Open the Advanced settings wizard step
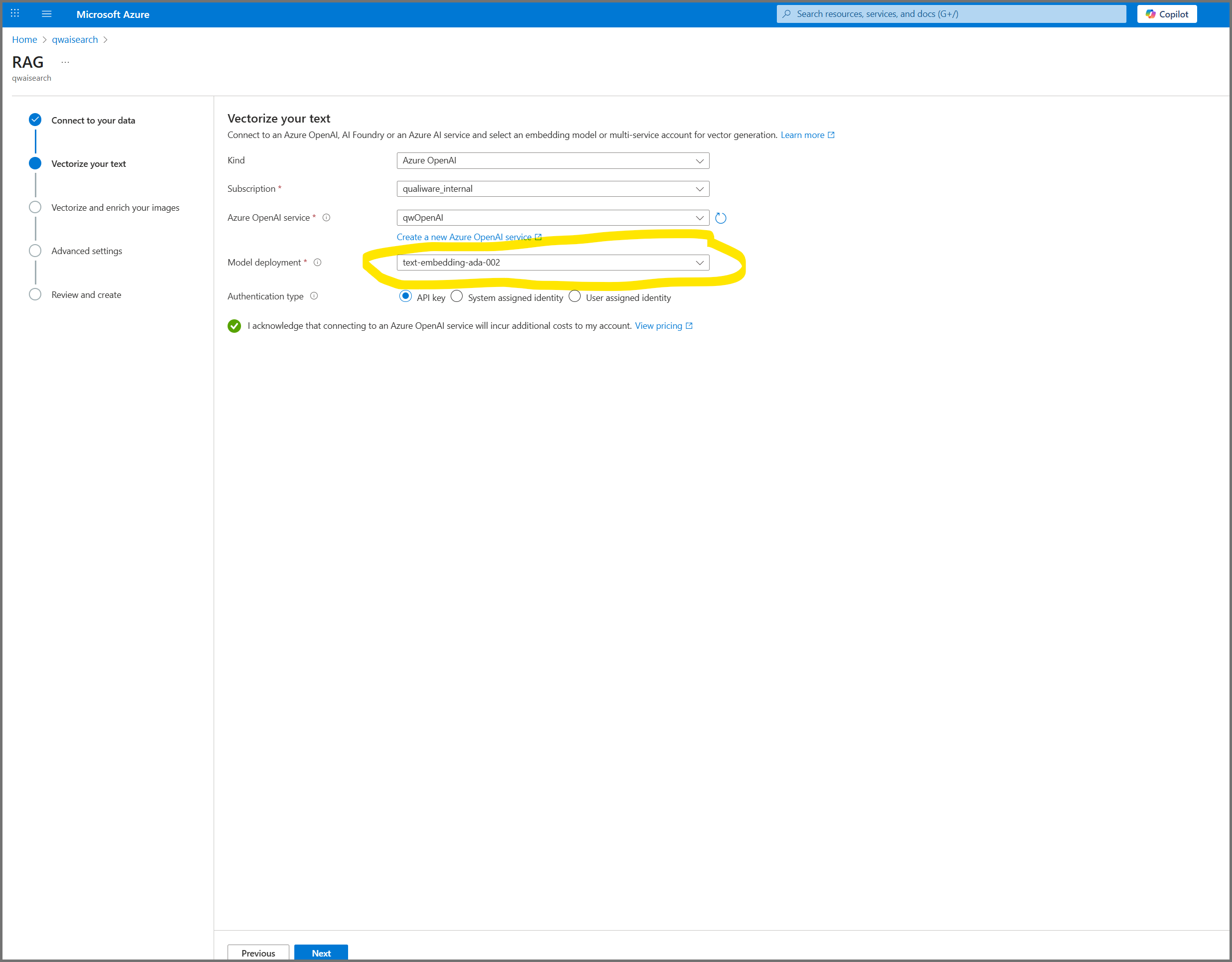This screenshot has width=1232, height=962. (x=86, y=251)
